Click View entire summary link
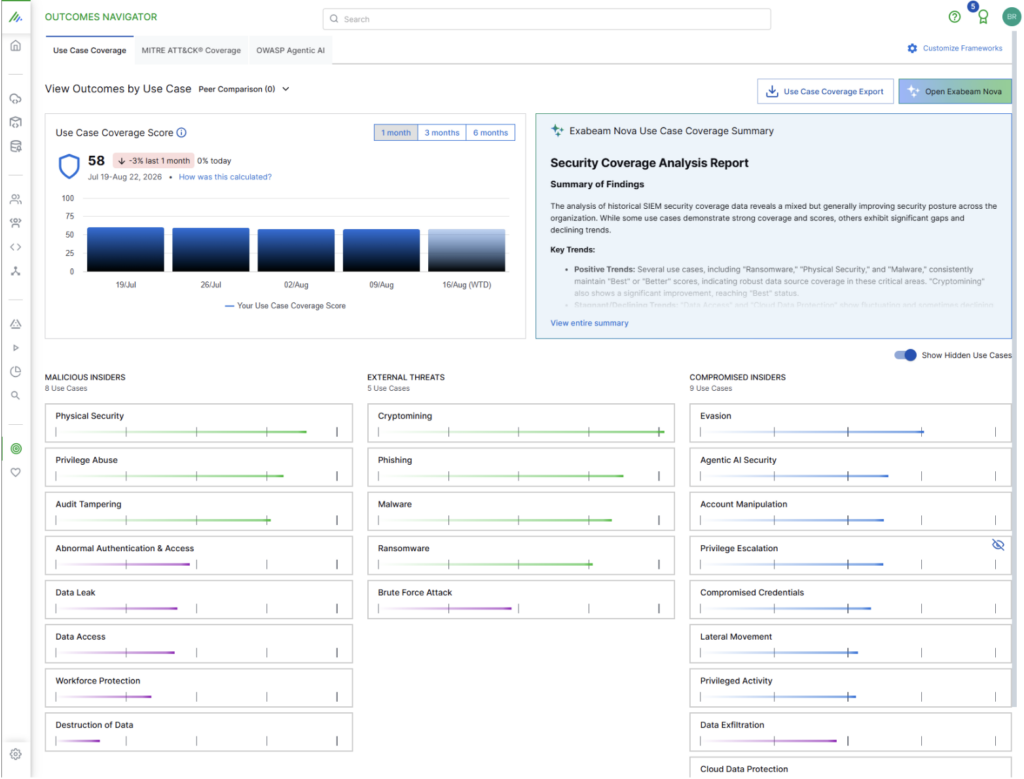Viewport: 1024px width, 779px height. [589, 323]
